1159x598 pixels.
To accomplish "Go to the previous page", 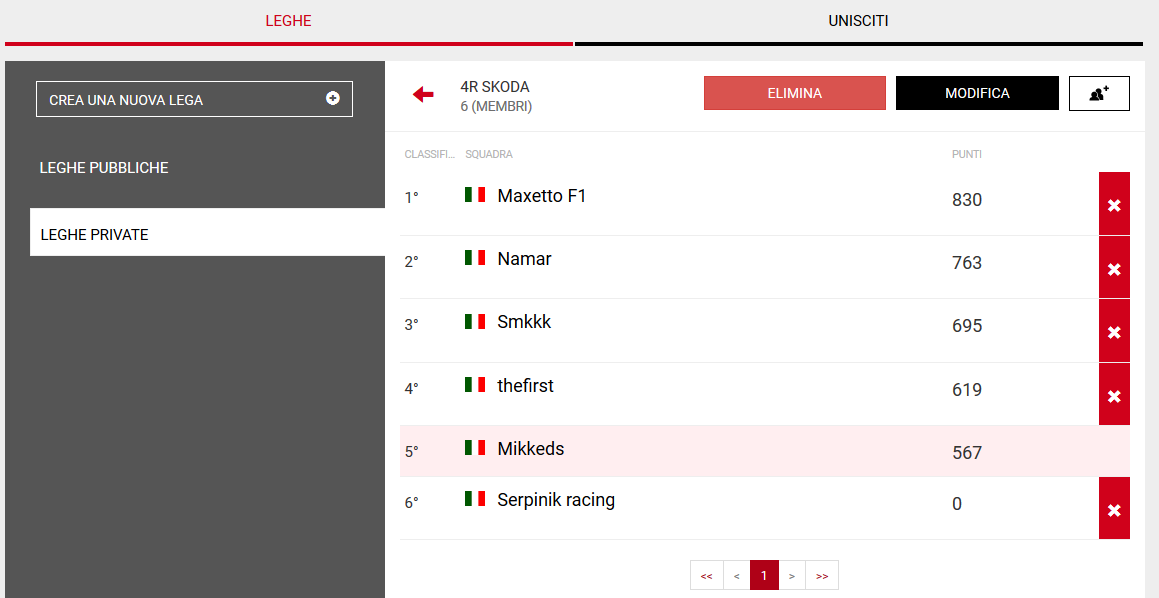I will click(736, 576).
